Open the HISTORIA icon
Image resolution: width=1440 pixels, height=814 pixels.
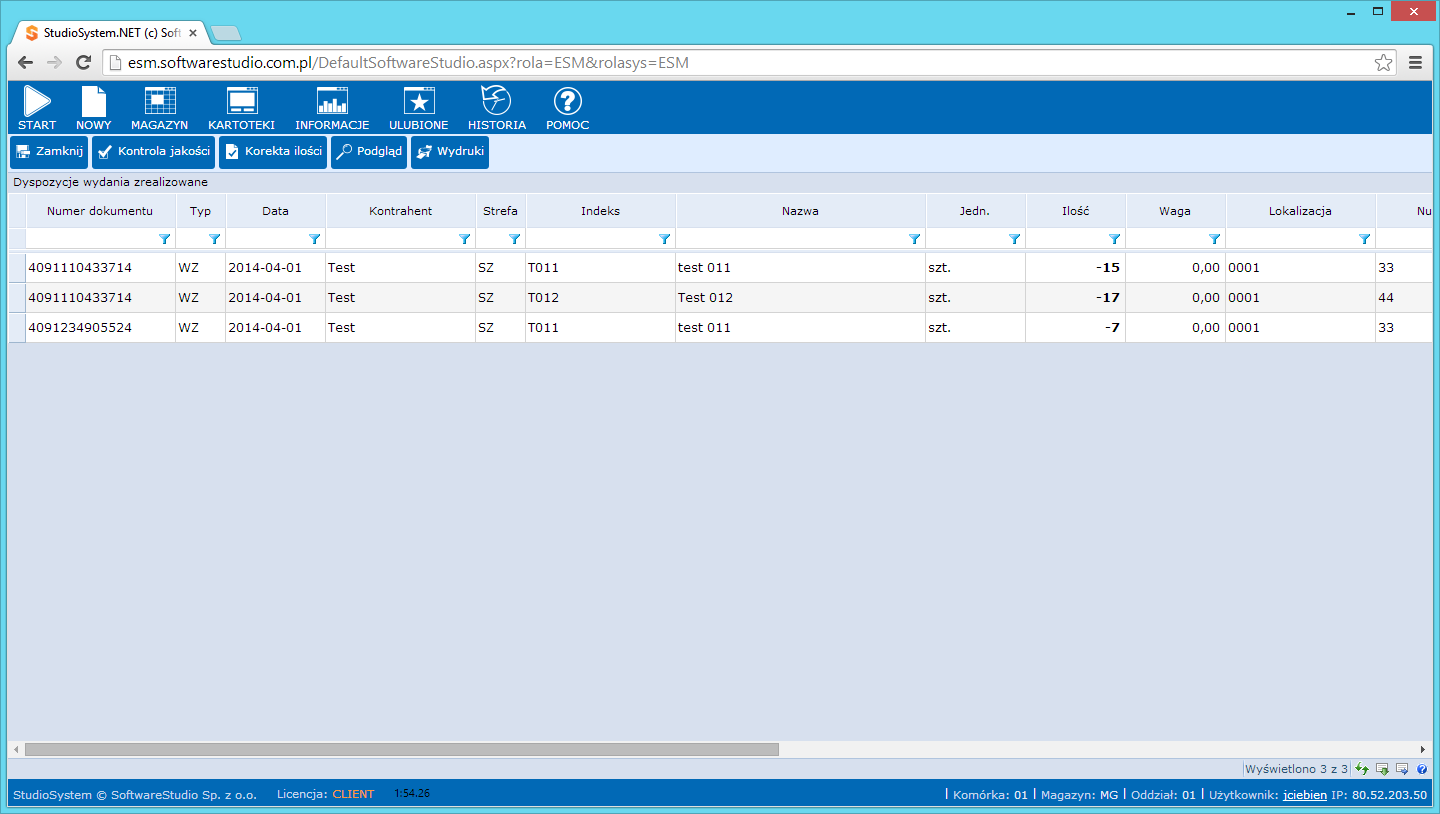pyautogui.click(x=497, y=108)
